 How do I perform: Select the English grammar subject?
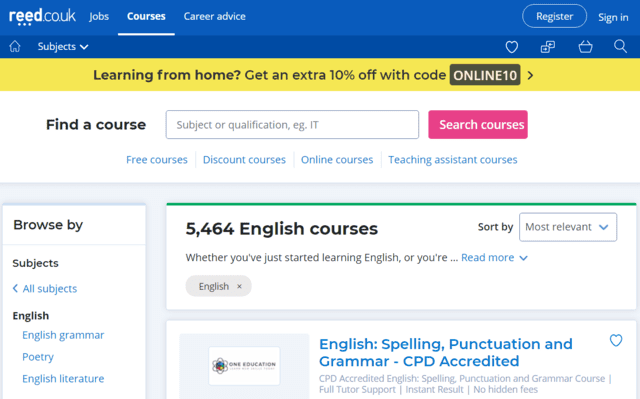point(63,335)
